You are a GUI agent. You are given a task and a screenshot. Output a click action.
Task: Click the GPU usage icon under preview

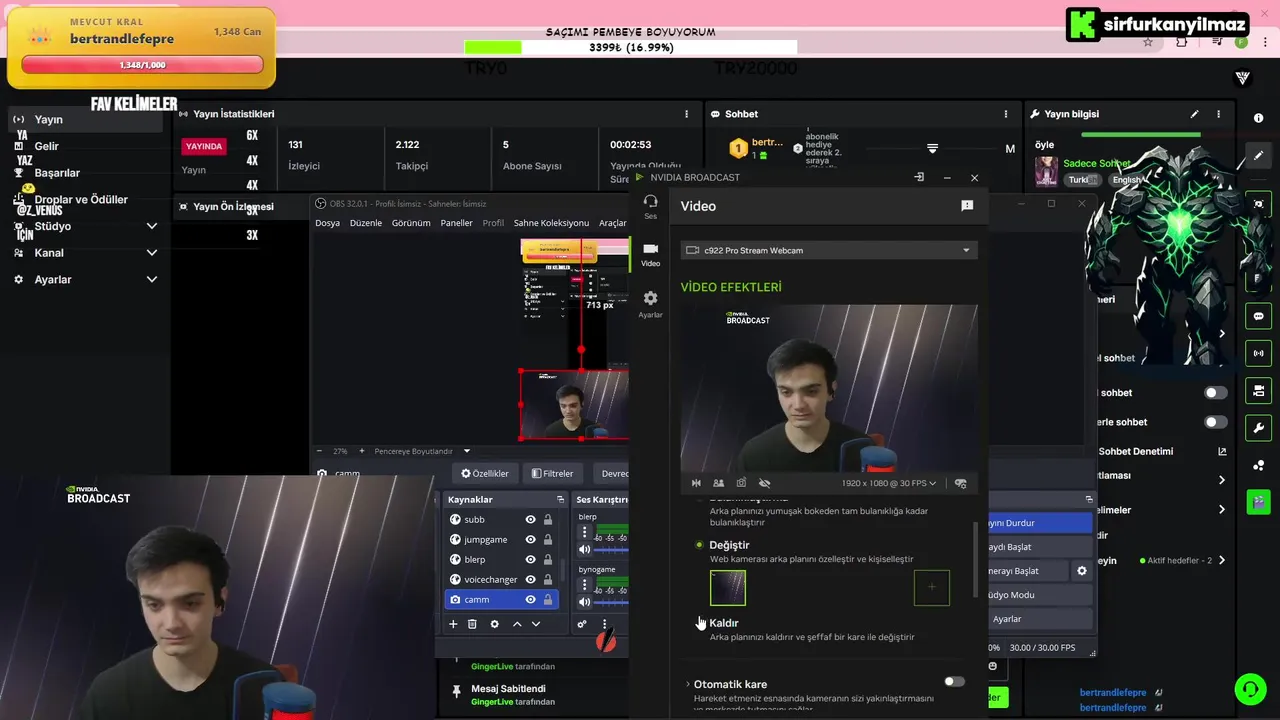coord(960,483)
